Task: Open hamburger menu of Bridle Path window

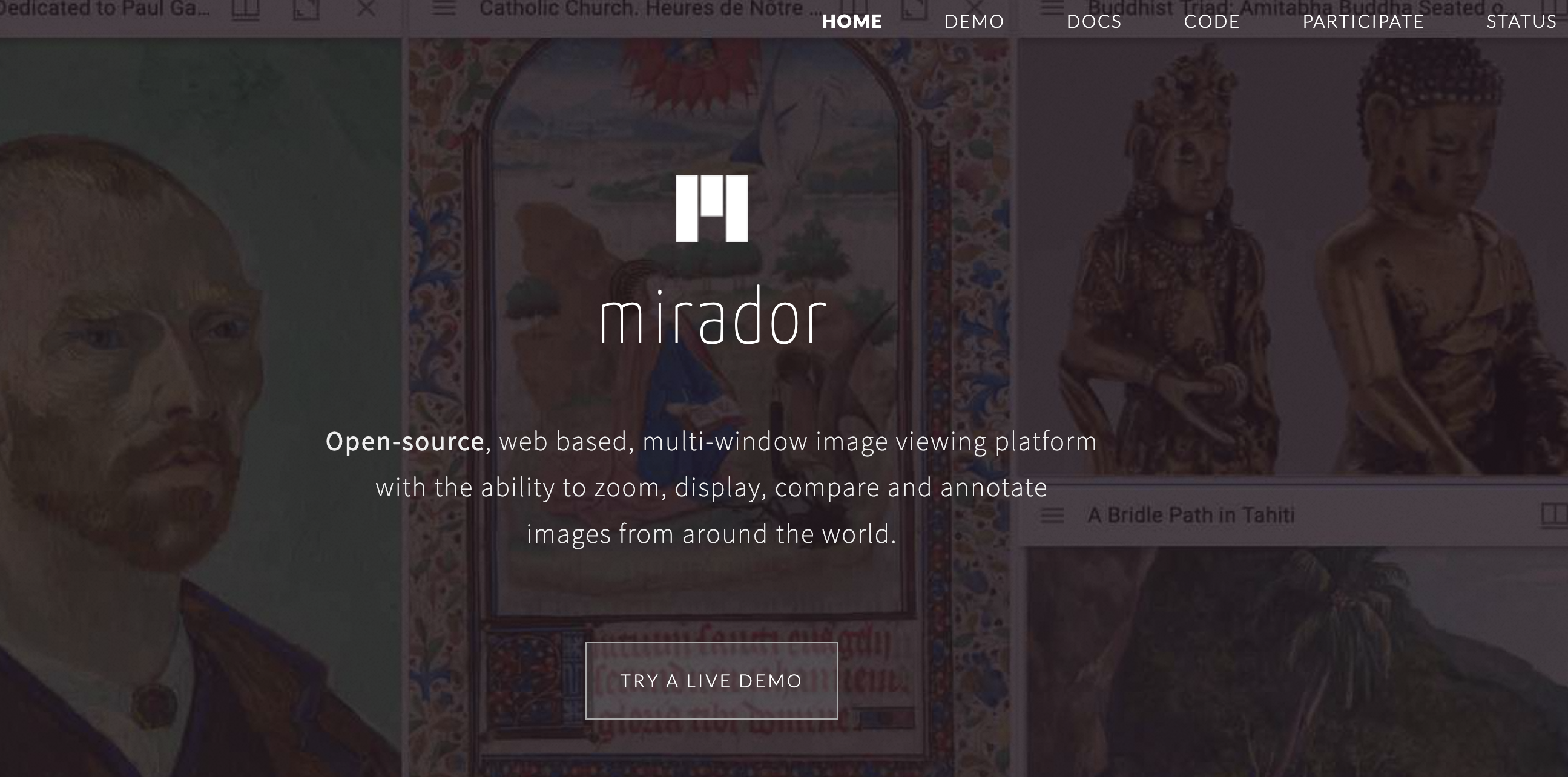Action: coord(1052,516)
